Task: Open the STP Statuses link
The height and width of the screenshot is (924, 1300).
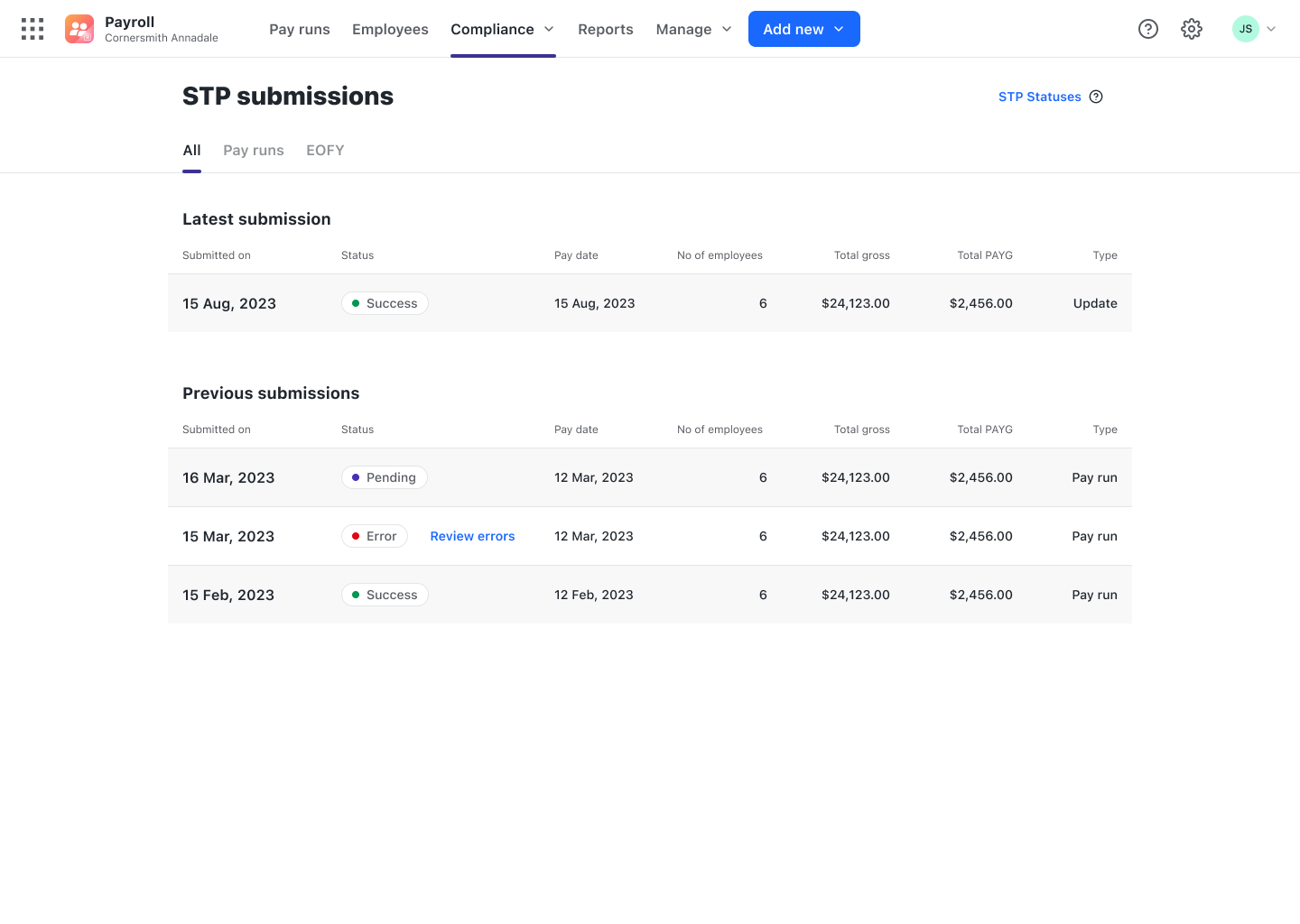Action: 1039,97
